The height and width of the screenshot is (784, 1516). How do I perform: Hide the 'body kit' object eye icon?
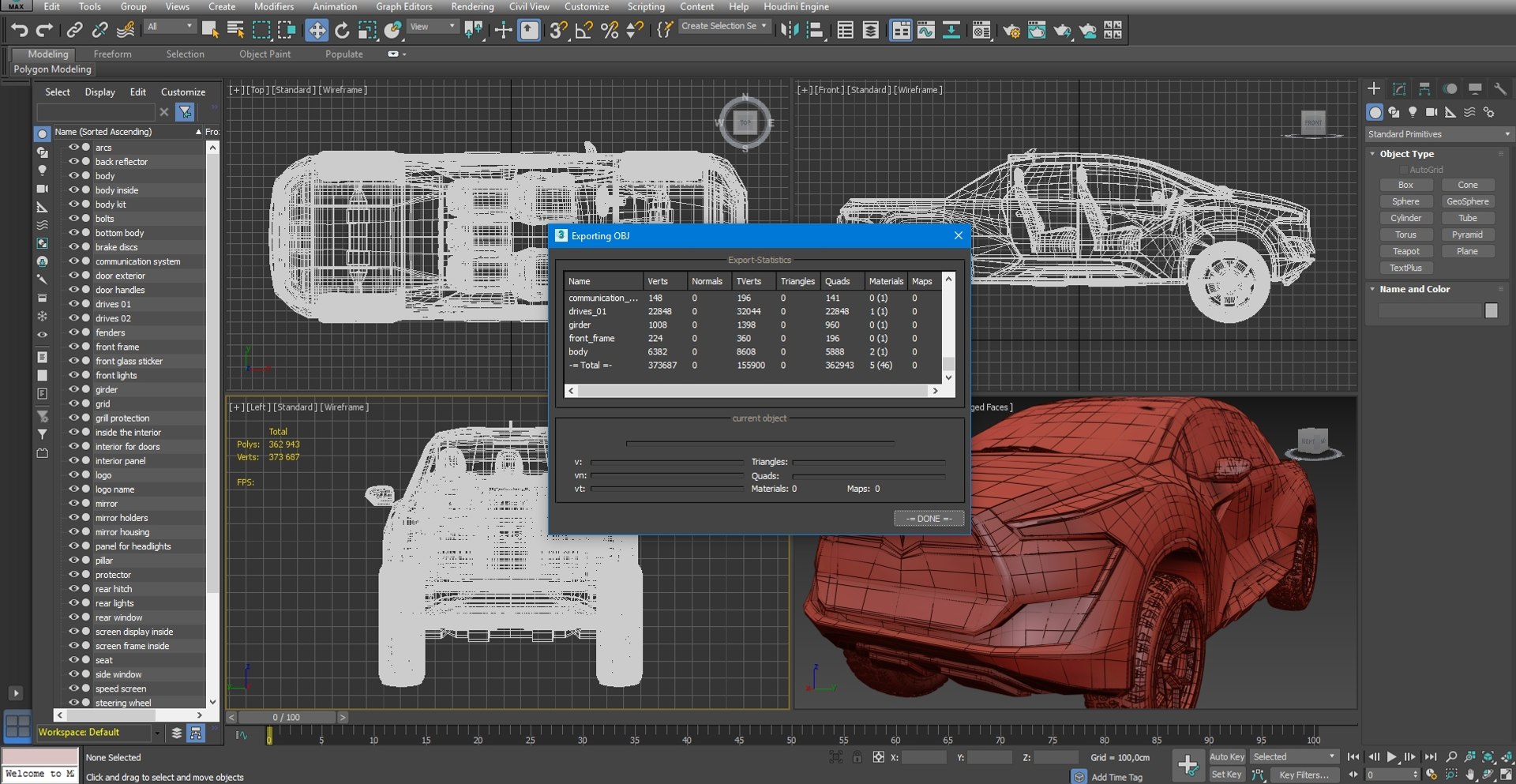[73, 204]
